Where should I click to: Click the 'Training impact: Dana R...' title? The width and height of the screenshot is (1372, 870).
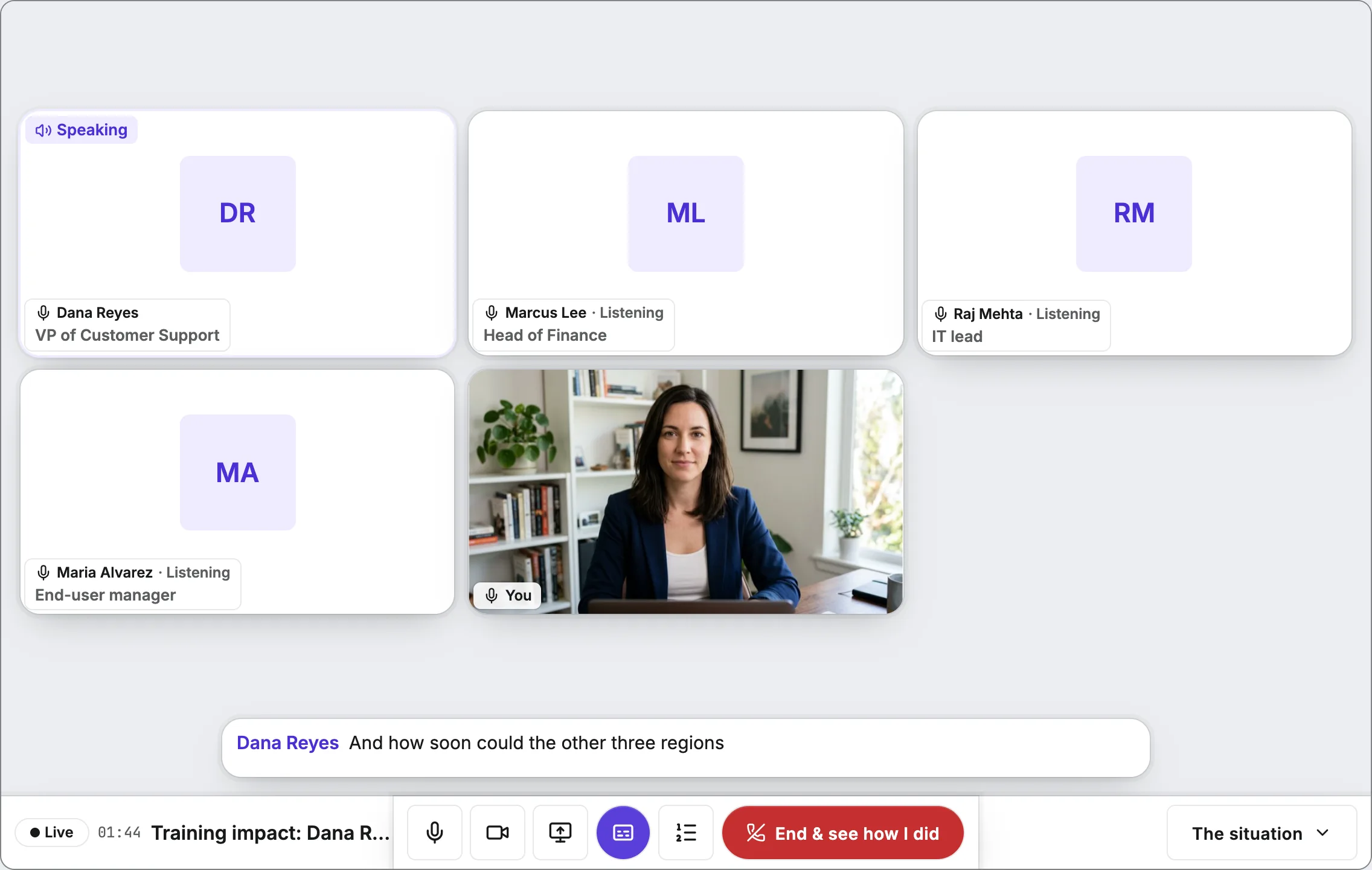pos(270,833)
